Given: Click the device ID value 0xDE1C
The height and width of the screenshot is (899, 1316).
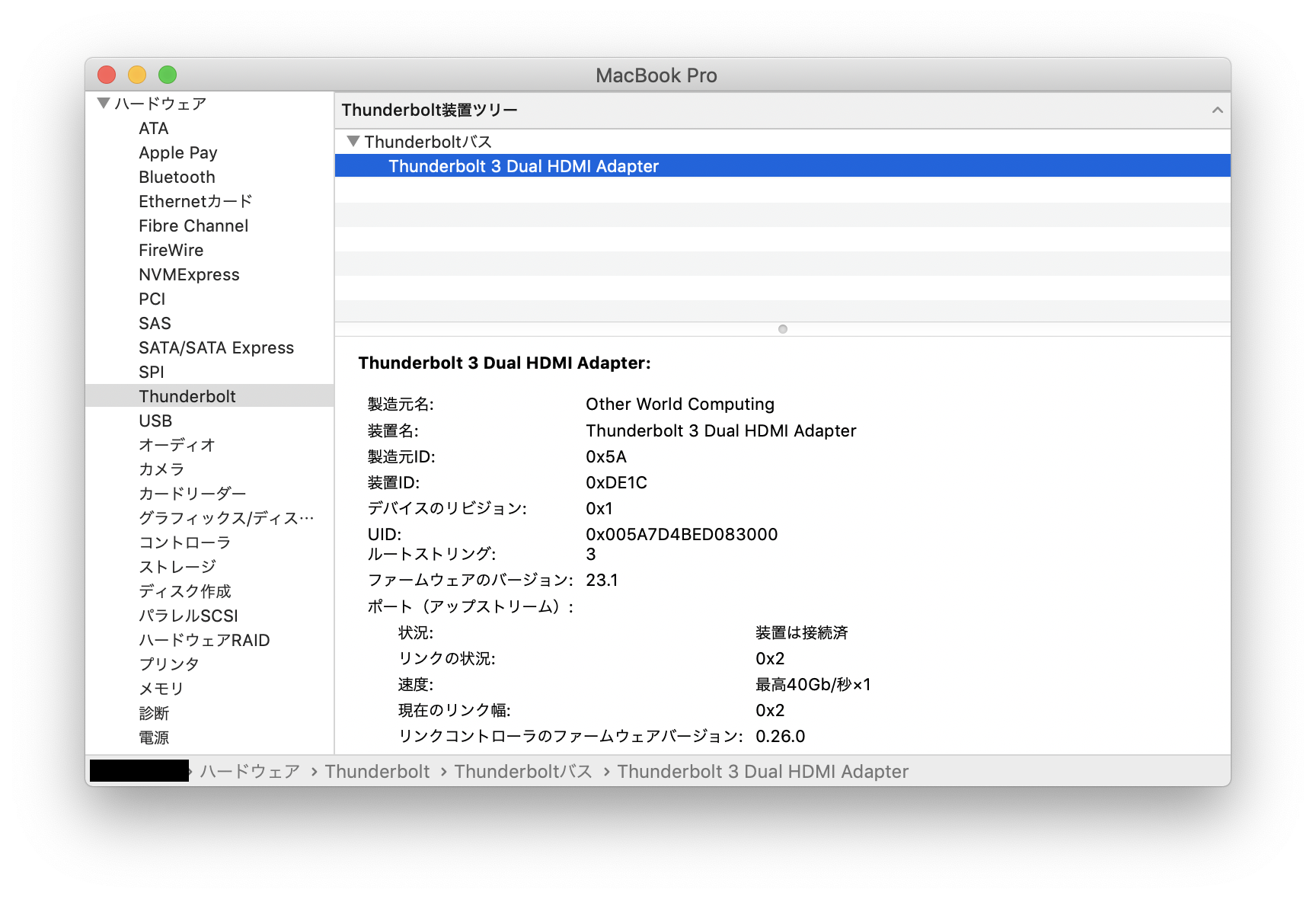Looking at the screenshot, I should (x=616, y=482).
